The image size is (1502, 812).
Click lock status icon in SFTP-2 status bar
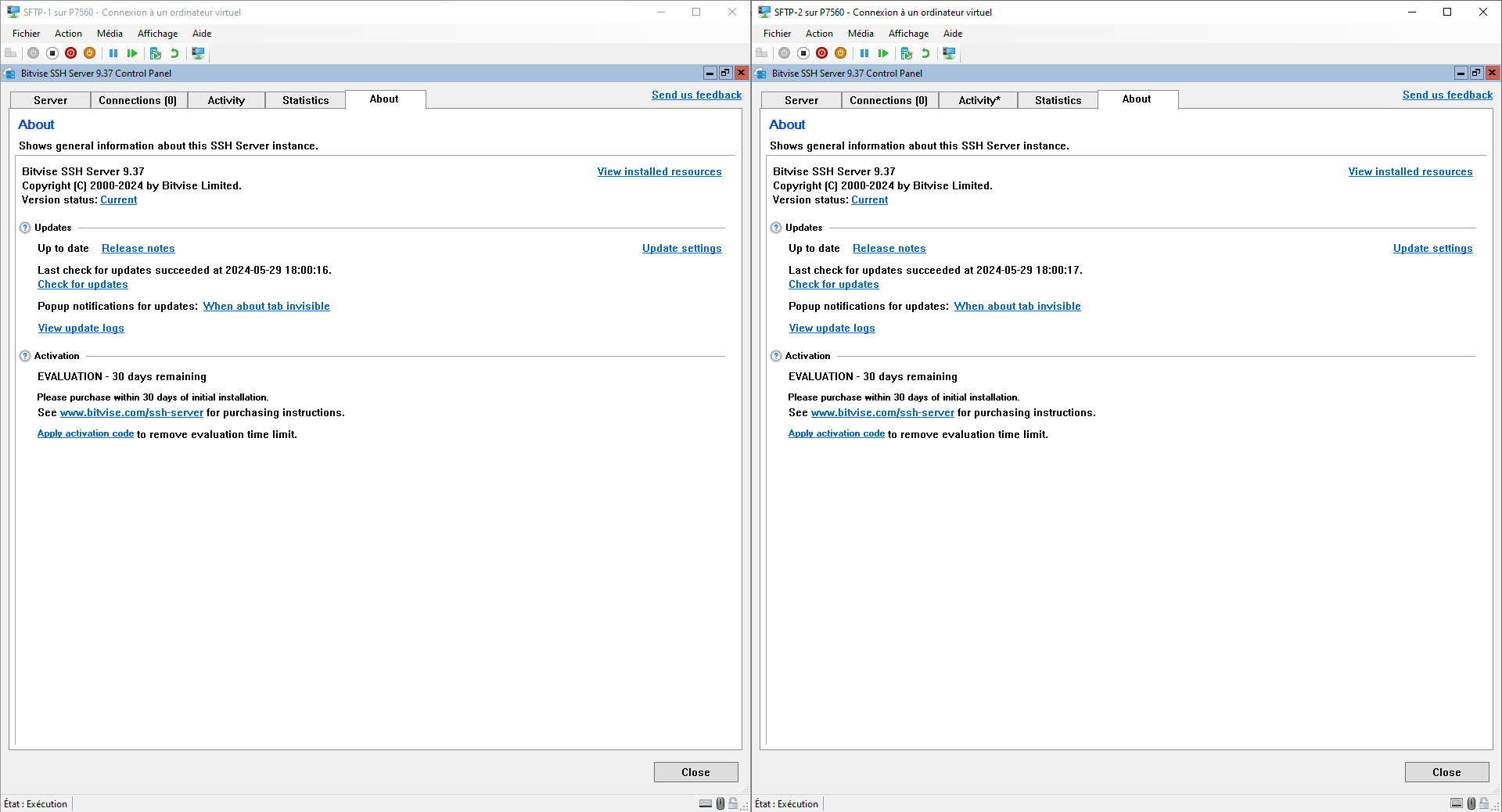pos(1484,803)
